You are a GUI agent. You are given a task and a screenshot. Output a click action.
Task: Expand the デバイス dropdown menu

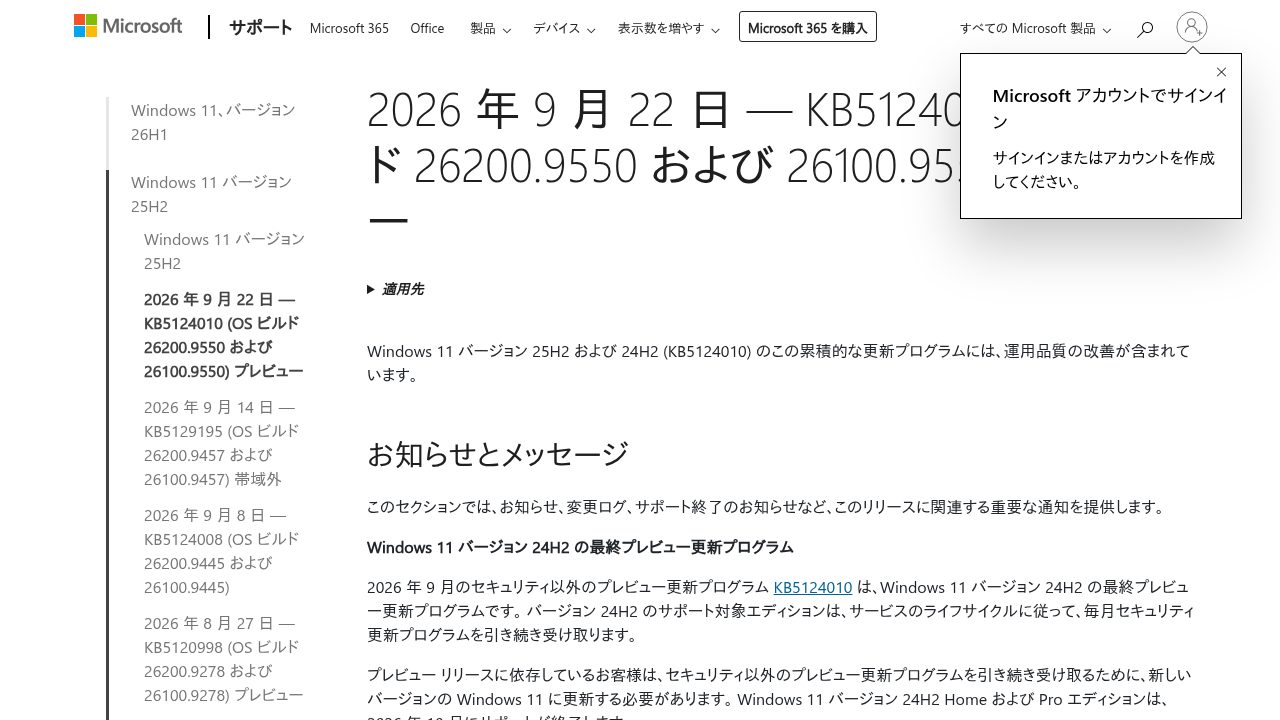pyautogui.click(x=564, y=28)
